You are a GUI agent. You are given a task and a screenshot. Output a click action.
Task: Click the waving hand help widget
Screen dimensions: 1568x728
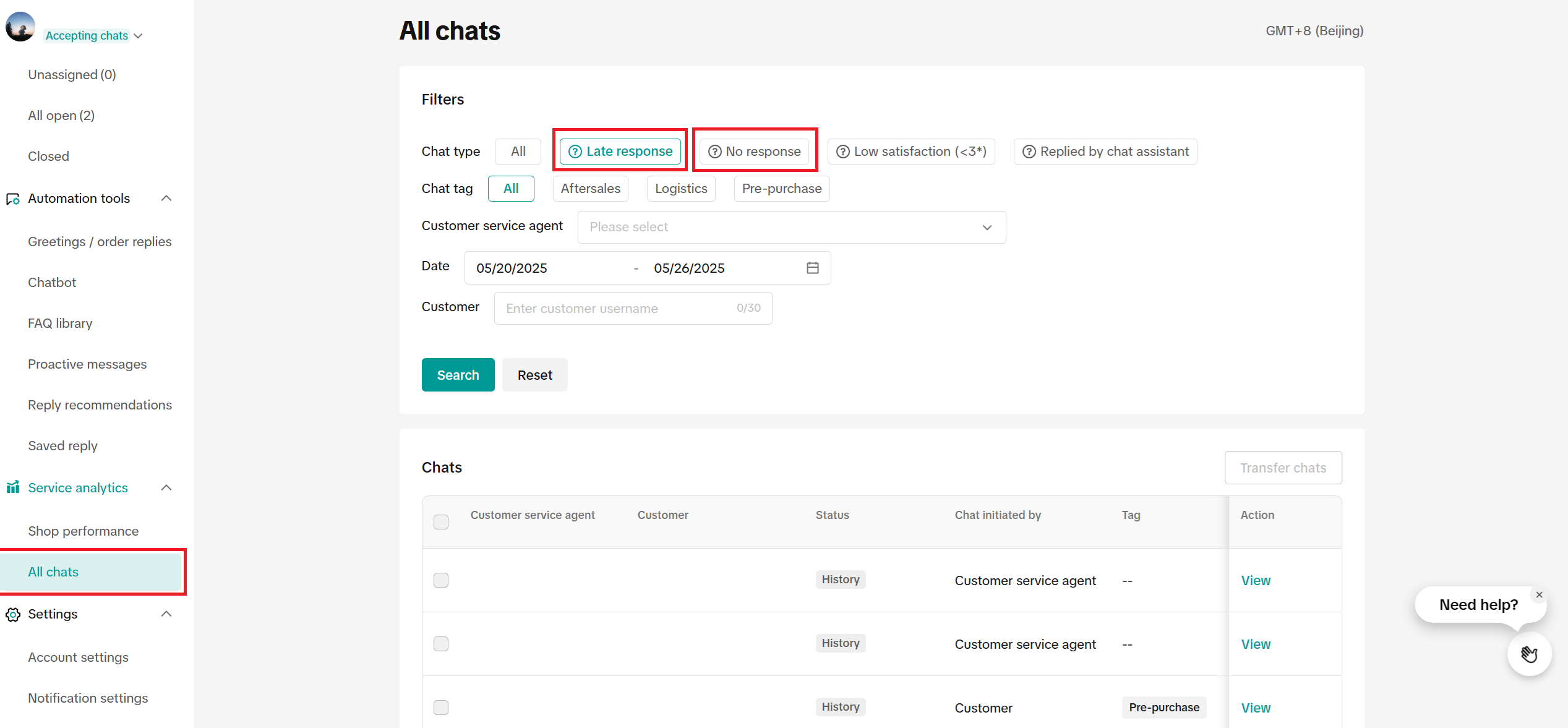tap(1529, 654)
